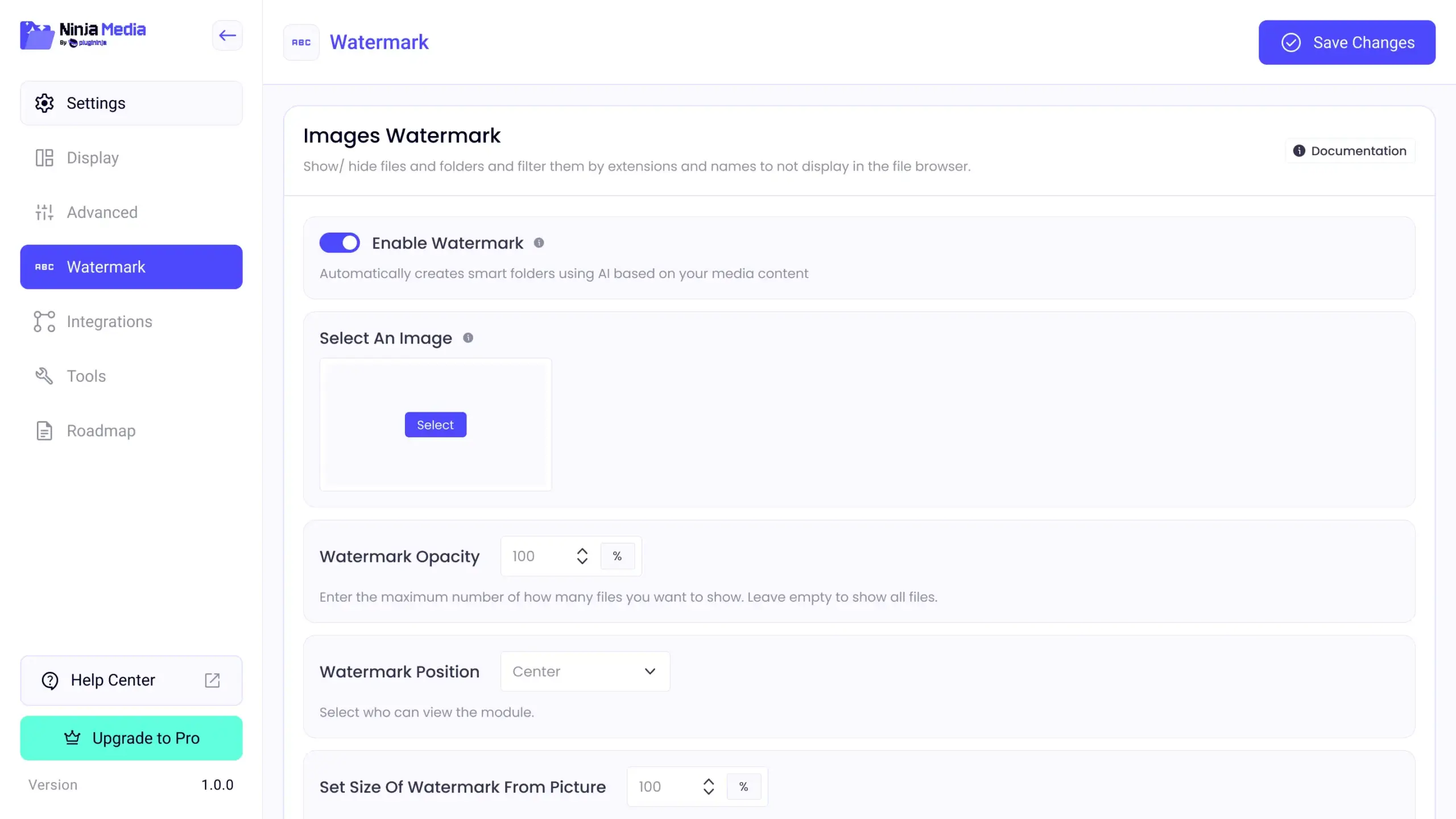This screenshot has width=1456, height=819.
Task: Click the Enable Watermark label
Action: [448, 243]
